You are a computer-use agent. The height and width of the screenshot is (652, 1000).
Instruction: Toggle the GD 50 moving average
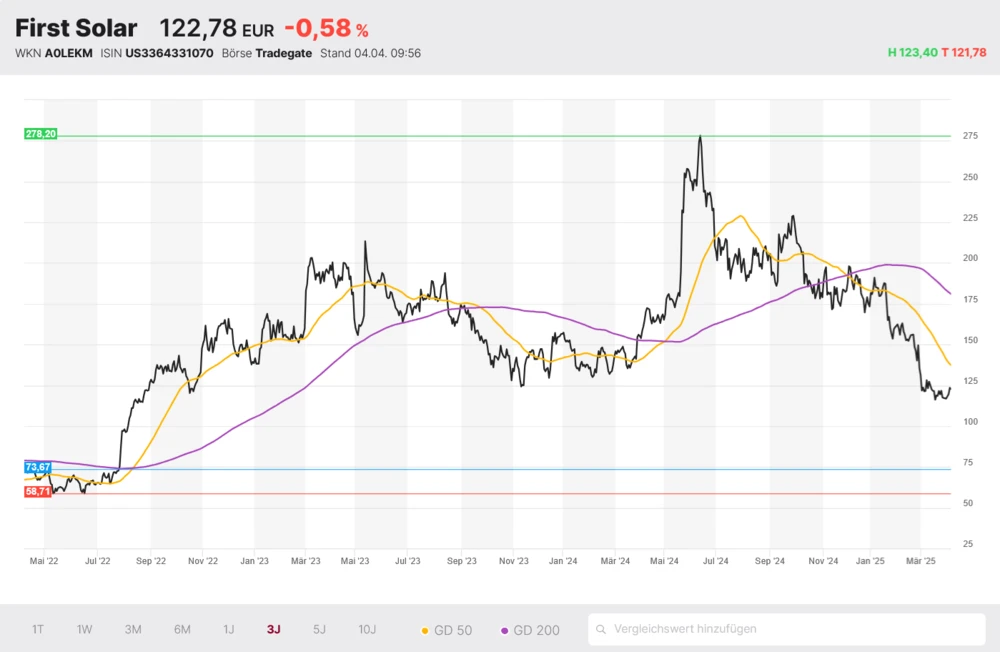(446, 630)
